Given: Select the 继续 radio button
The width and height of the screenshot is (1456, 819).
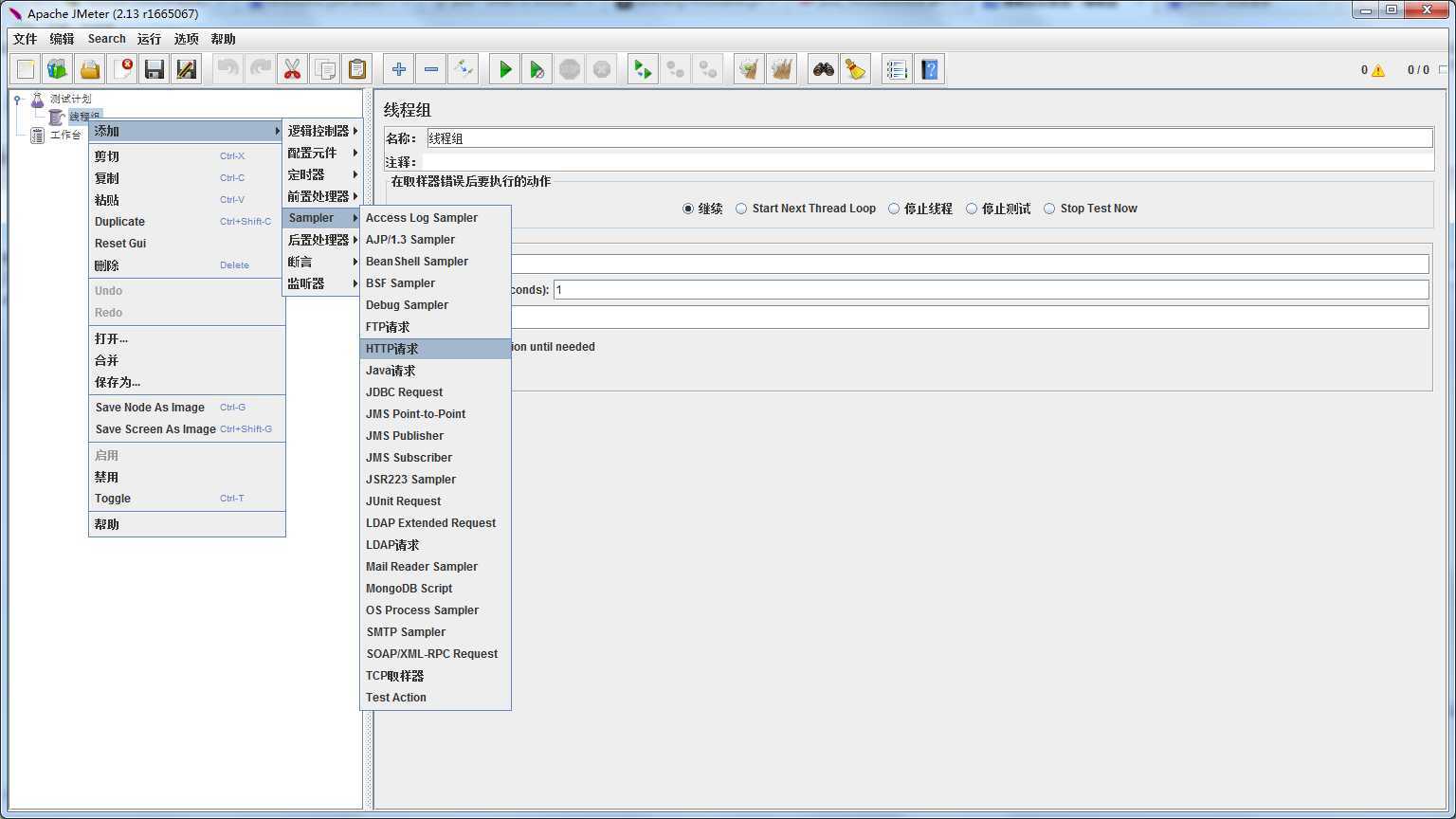Looking at the screenshot, I should [x=688, y=209].
